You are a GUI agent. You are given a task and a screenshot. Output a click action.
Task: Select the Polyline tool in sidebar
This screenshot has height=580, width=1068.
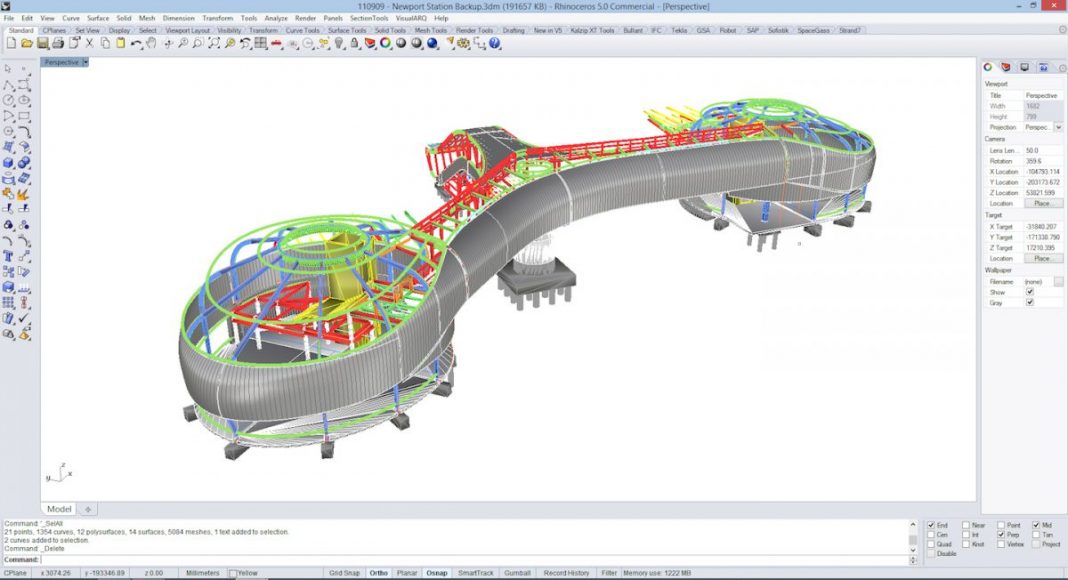(8, 85)
